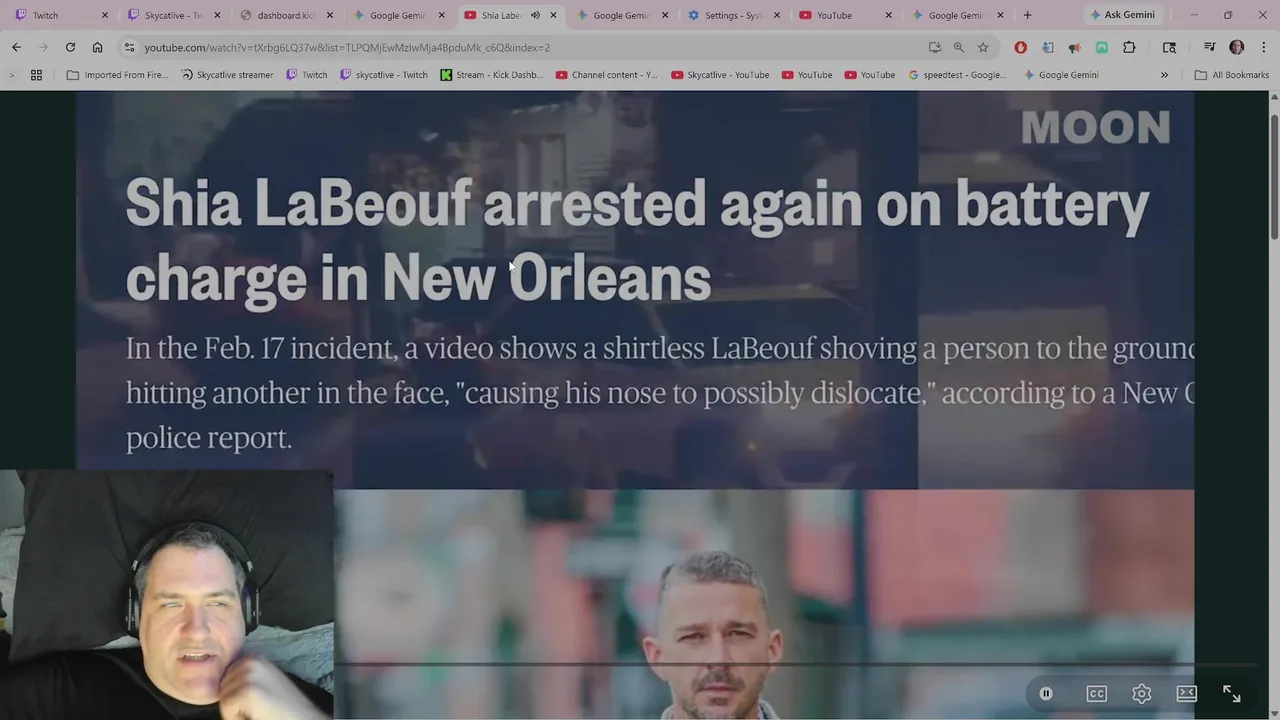Close the first Twitch tab
1280x720 pixels.
(106, 15)
